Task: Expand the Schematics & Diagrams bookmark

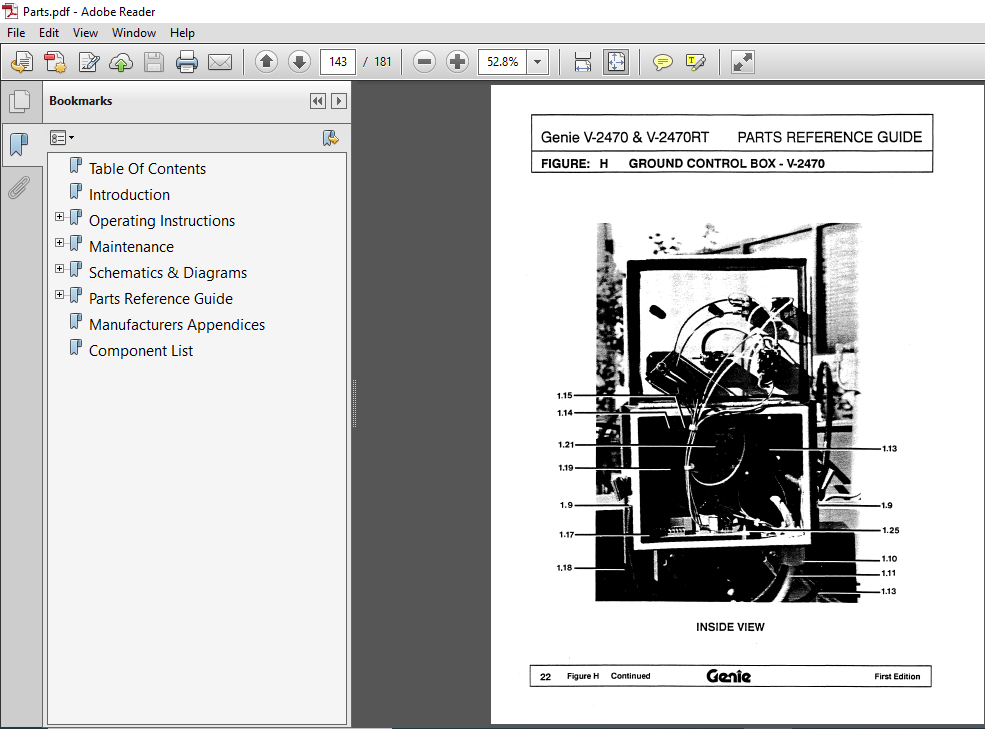Action: tap(60, 269)
